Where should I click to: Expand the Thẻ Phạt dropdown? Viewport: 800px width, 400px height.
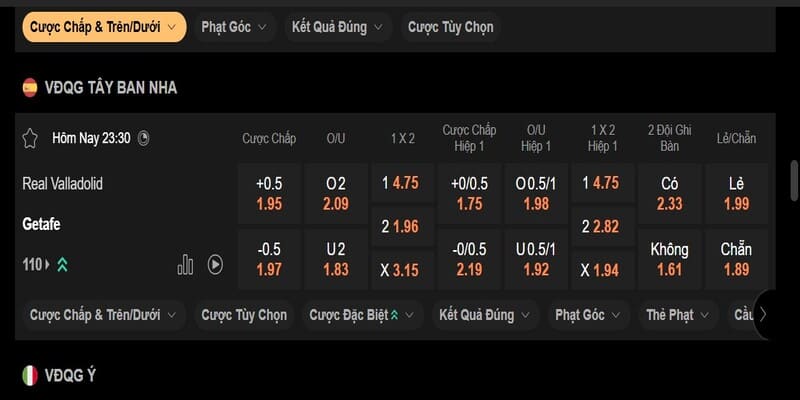coord(678,315)
